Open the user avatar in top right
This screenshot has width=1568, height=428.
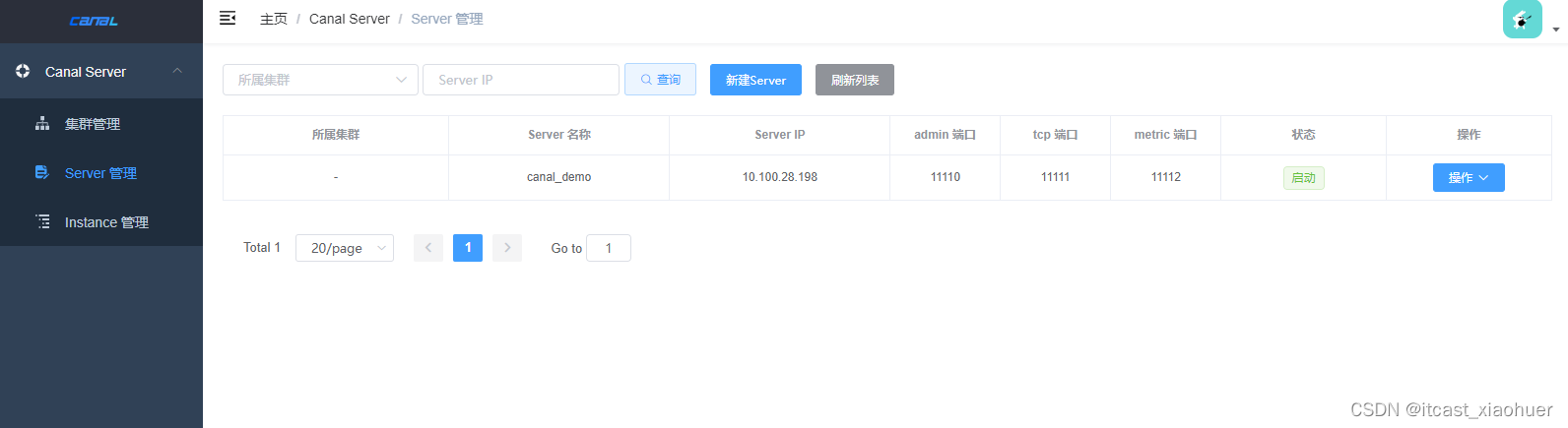1522,19
